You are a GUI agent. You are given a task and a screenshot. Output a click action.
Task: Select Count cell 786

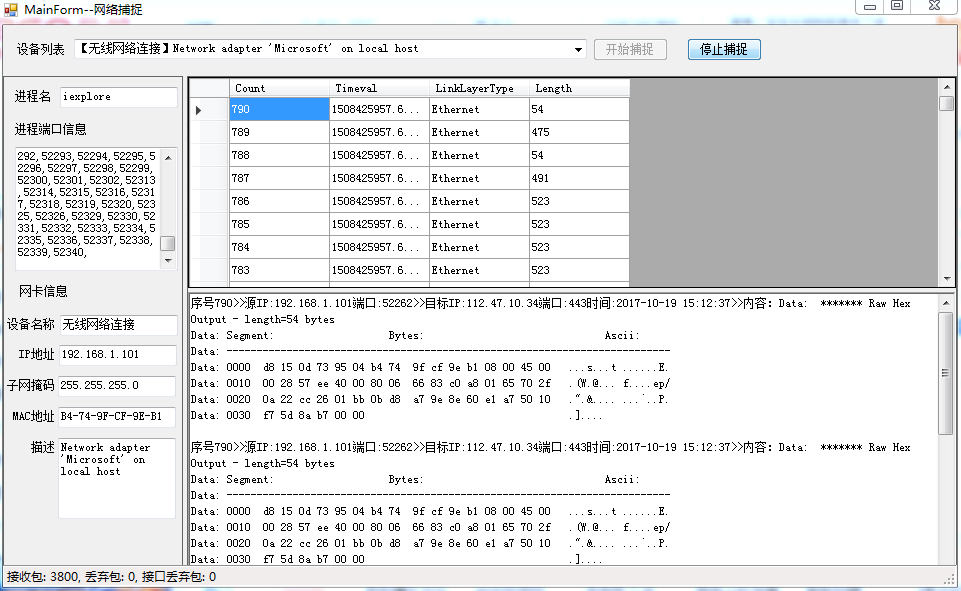(x=279, y=201)
